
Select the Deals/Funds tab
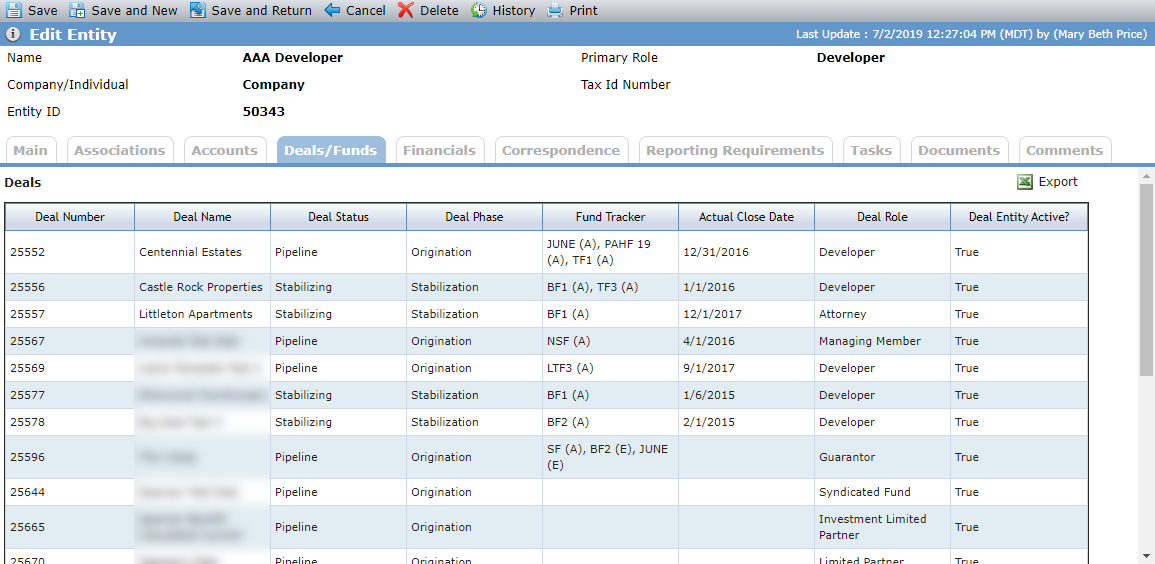[331, 150]
